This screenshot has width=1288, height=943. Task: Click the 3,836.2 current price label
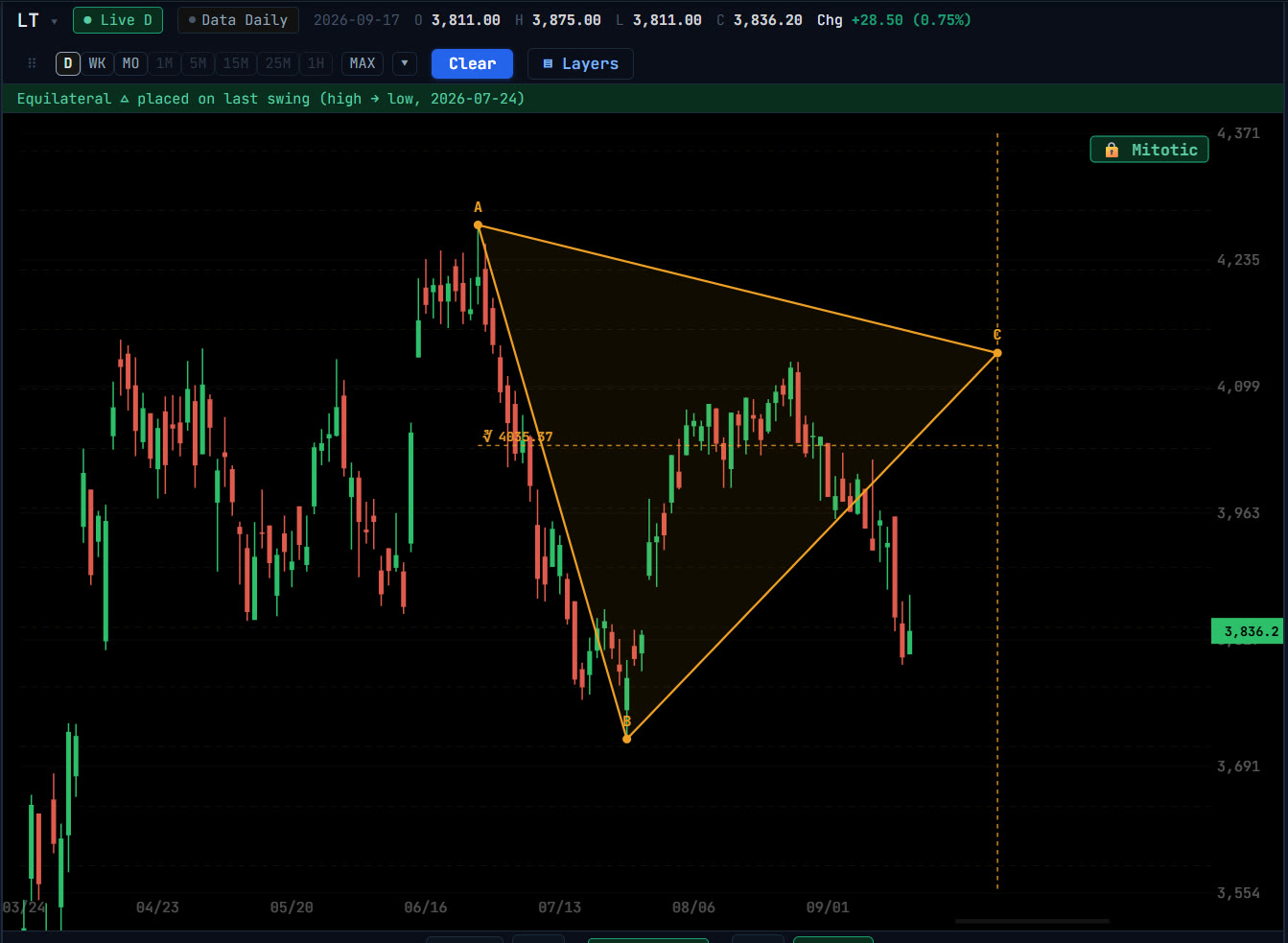click(1248, 631)
